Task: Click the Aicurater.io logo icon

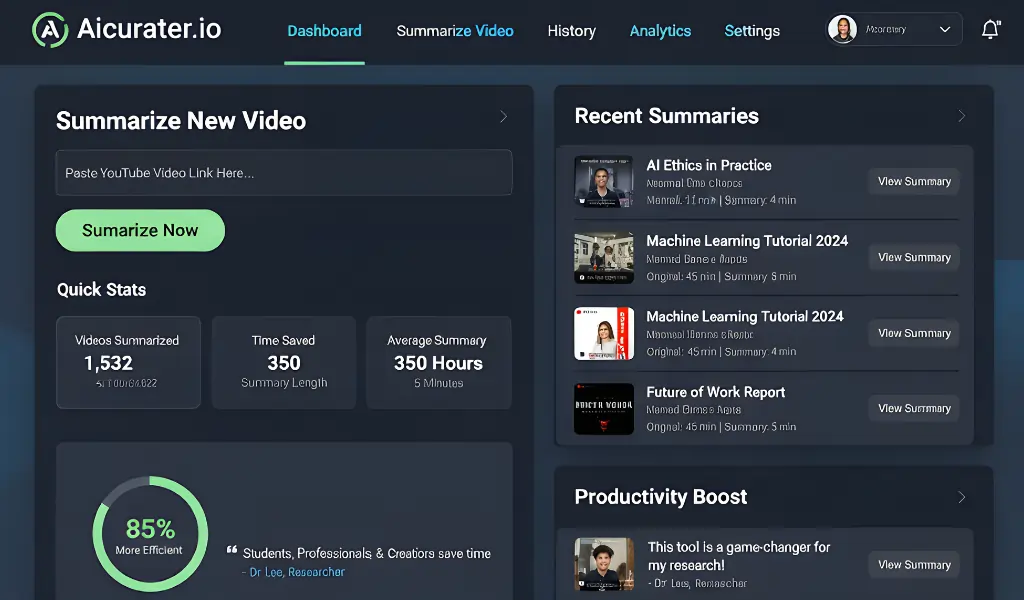Action: (x=47, y=28)
